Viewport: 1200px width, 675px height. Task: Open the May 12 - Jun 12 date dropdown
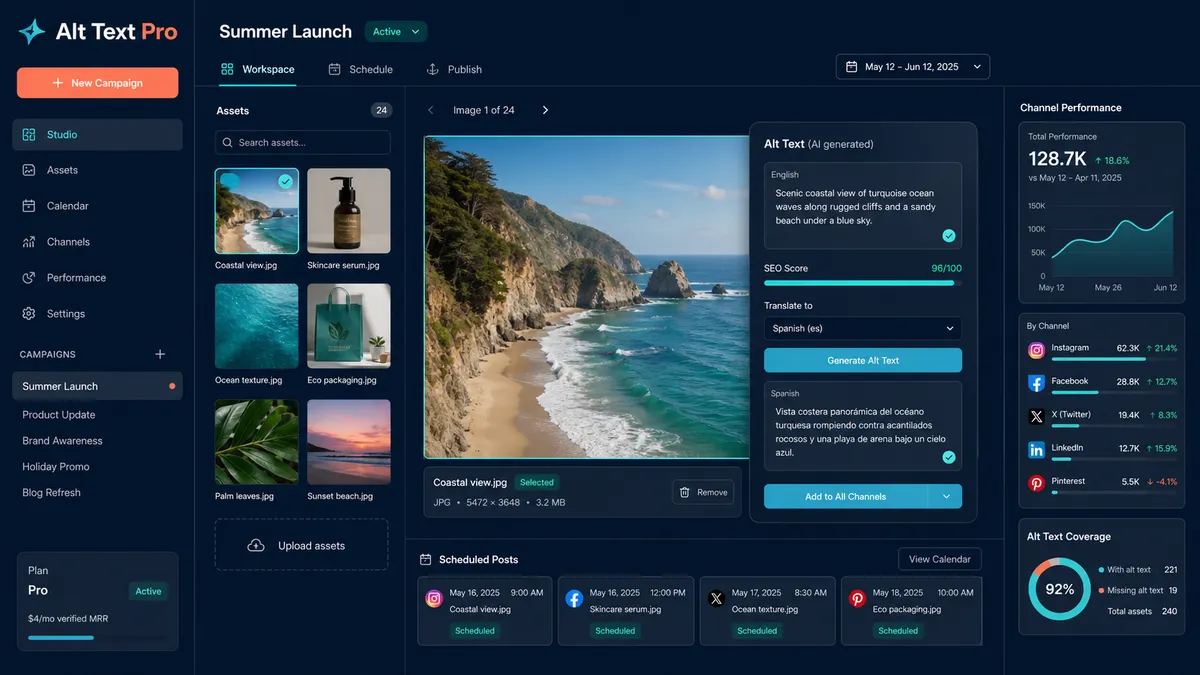click(x=913, y=67)
